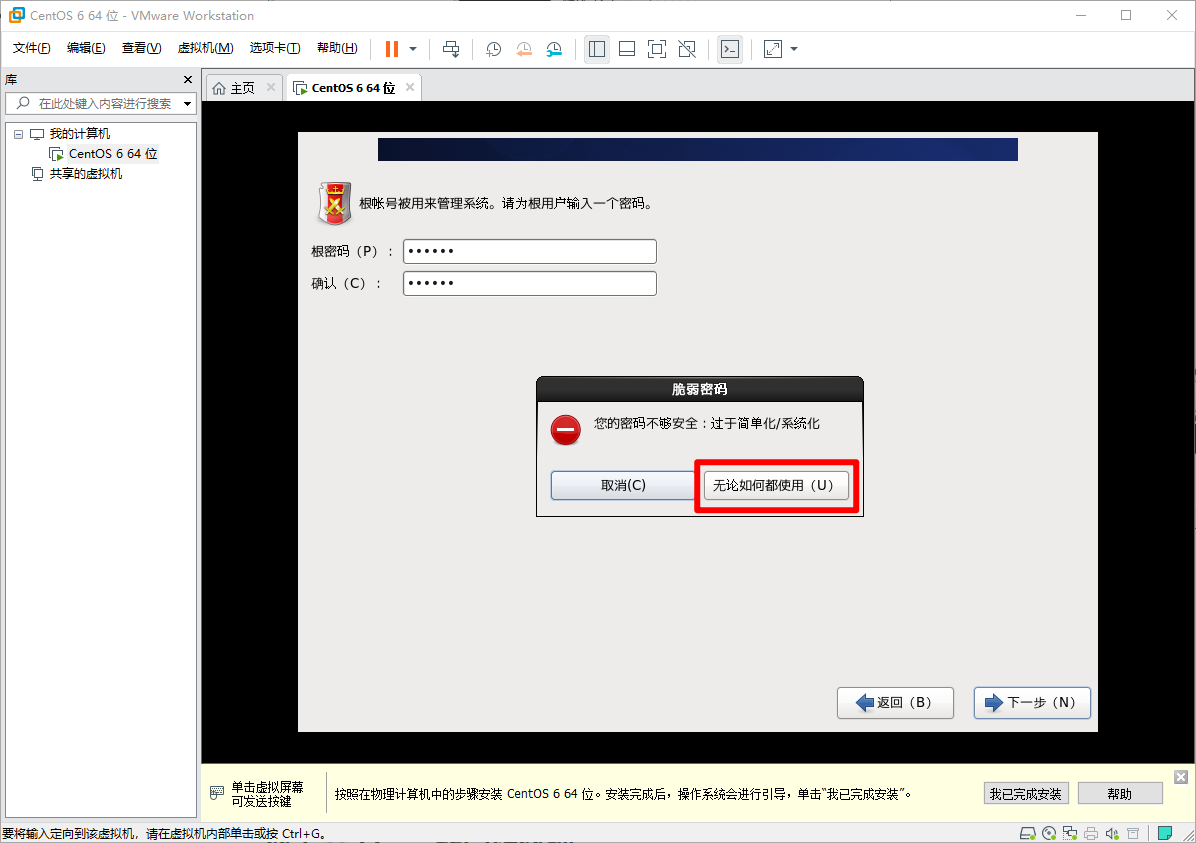Open the 选项卡(T) menu
The image size is (1196, 843).
tap(275, 48)
